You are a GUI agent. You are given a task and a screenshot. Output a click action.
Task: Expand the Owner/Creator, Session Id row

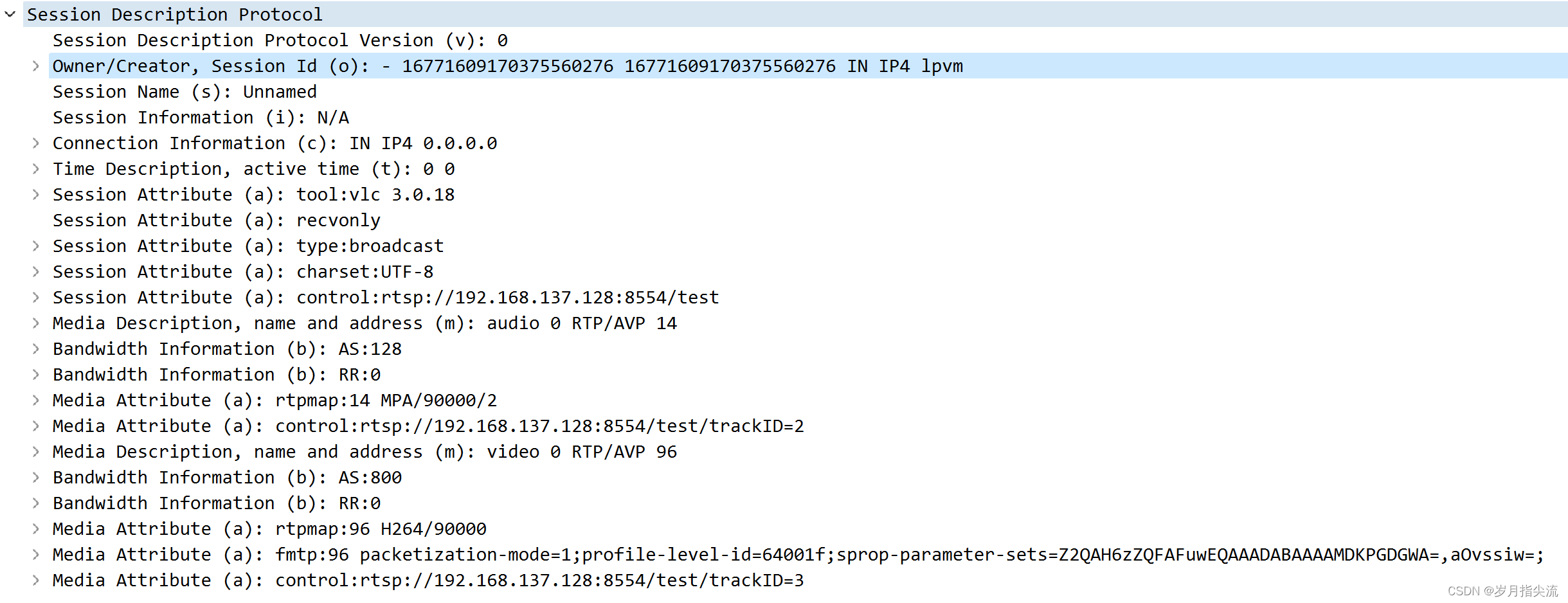coord(36,66)
